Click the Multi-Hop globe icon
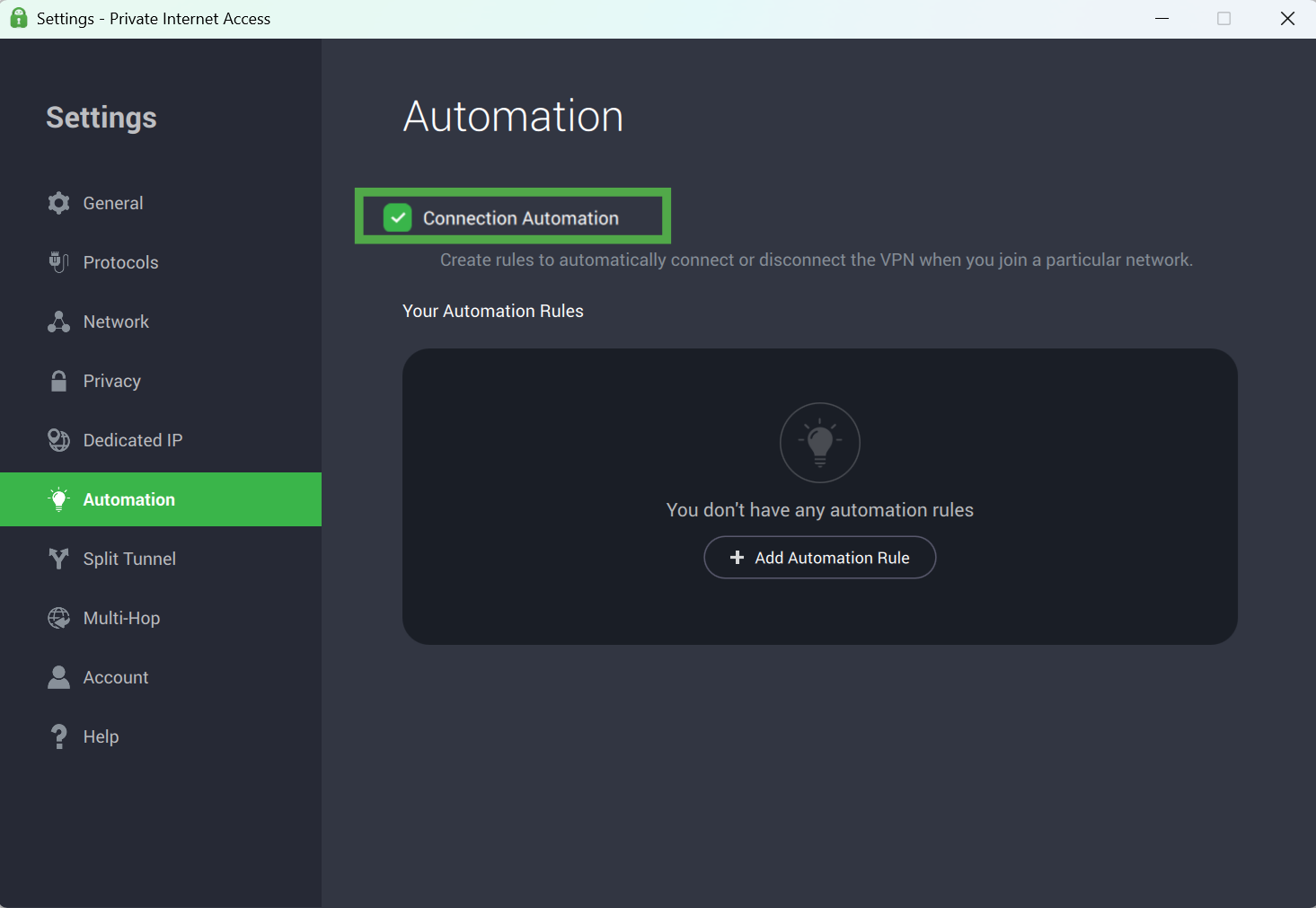This screenshot has height=908, width=1316. click(58, 618)
